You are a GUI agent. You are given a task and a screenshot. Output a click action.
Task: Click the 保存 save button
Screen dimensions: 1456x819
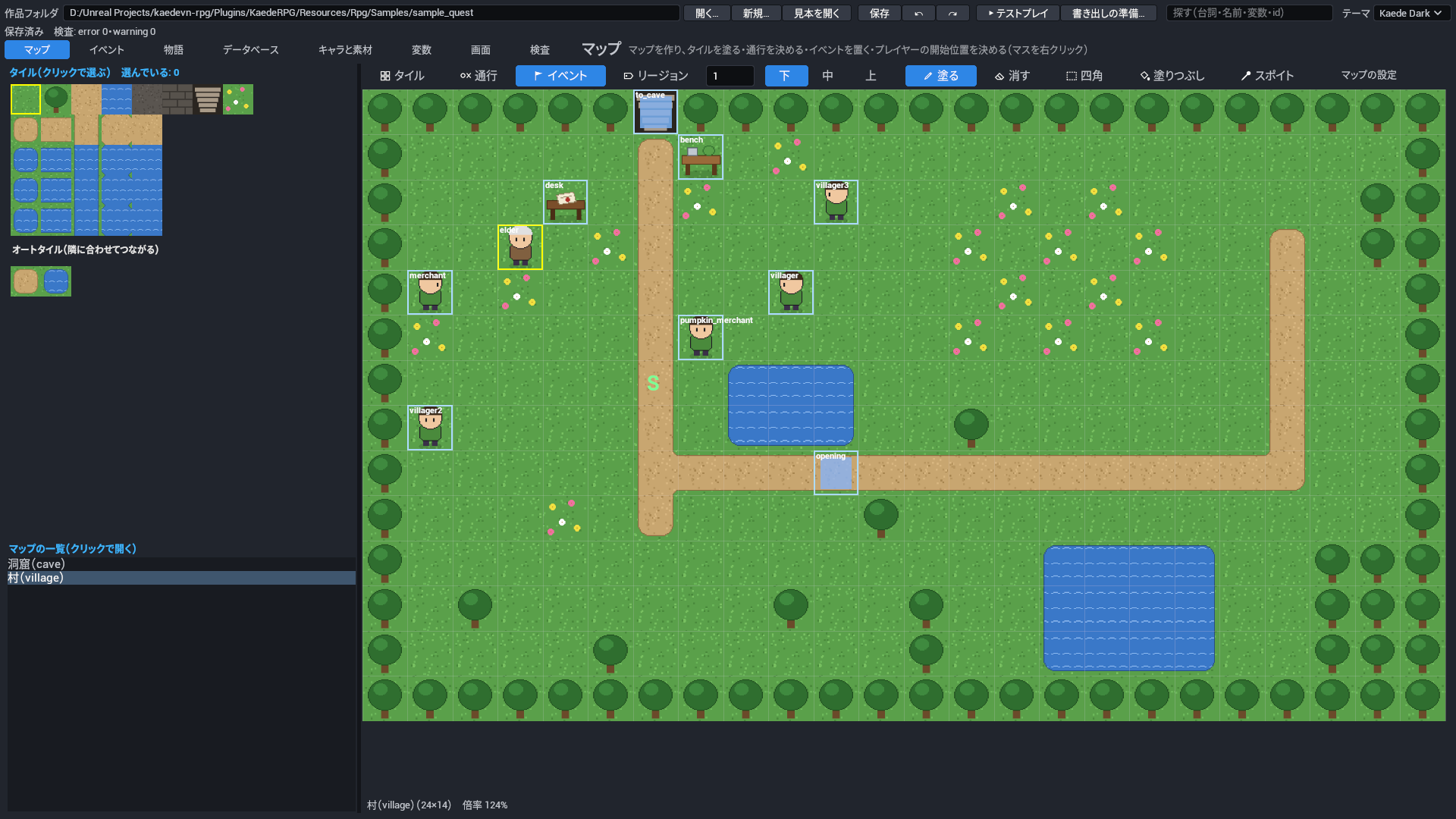[880, 13]
